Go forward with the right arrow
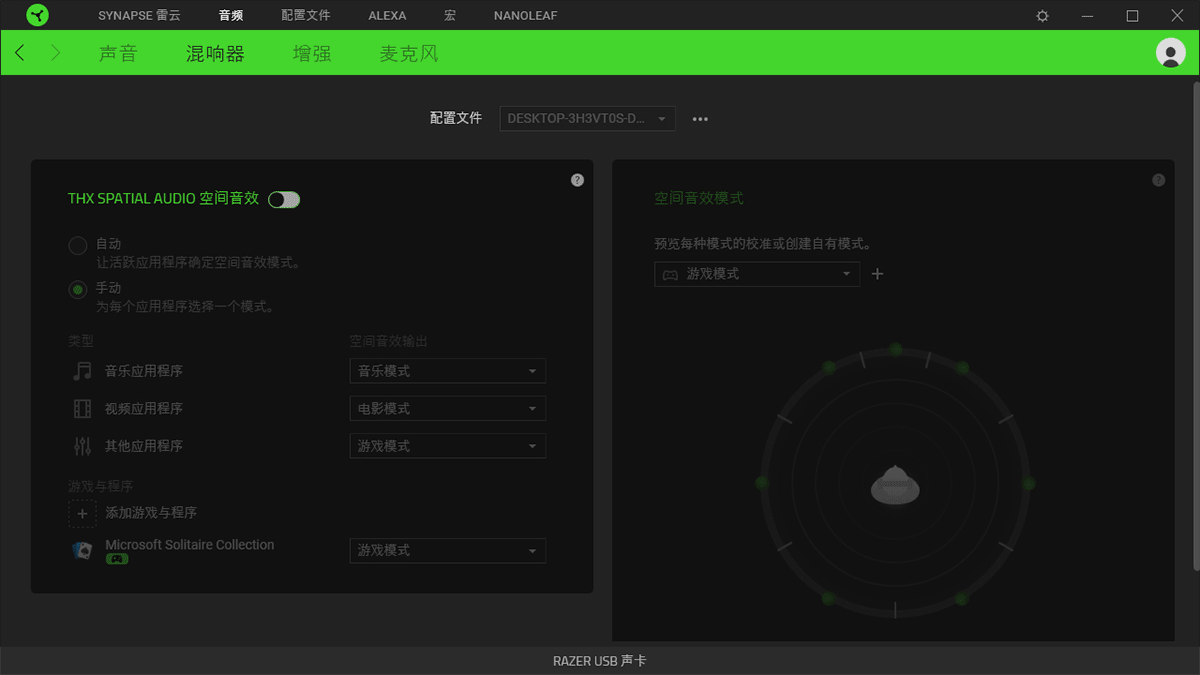Viewport: 1200px width, 675px height. click(x=55, y=53)
